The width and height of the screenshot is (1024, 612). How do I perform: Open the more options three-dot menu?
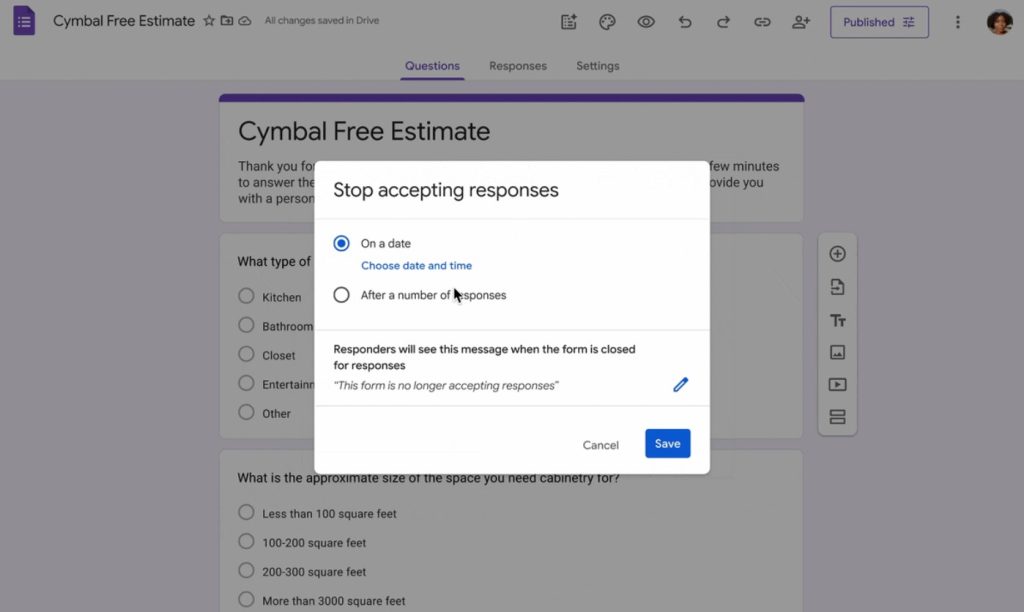click(958, 22)
